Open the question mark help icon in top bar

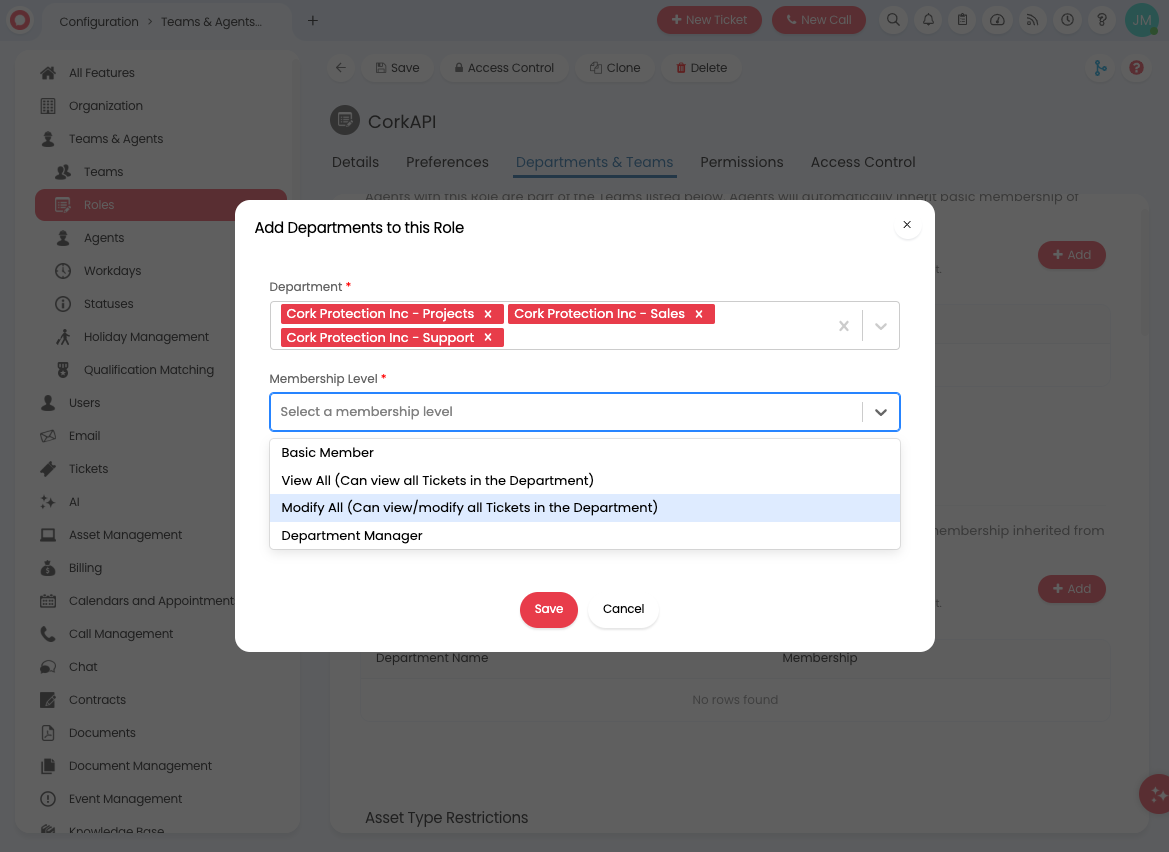[1102, 20]
